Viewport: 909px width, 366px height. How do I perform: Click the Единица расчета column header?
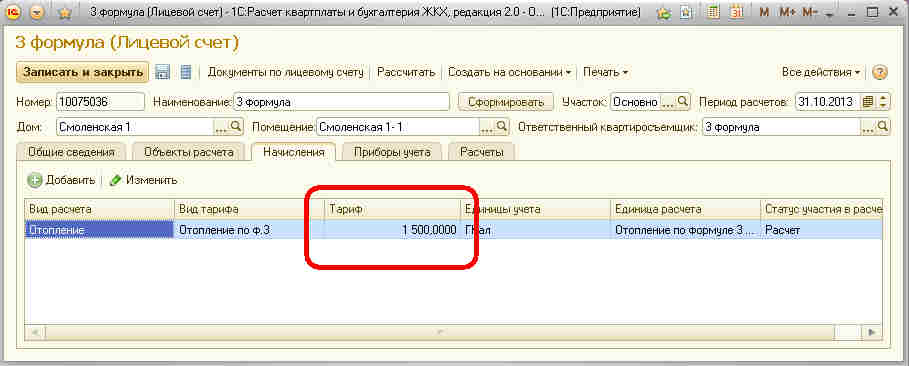(x=685, y=209)
